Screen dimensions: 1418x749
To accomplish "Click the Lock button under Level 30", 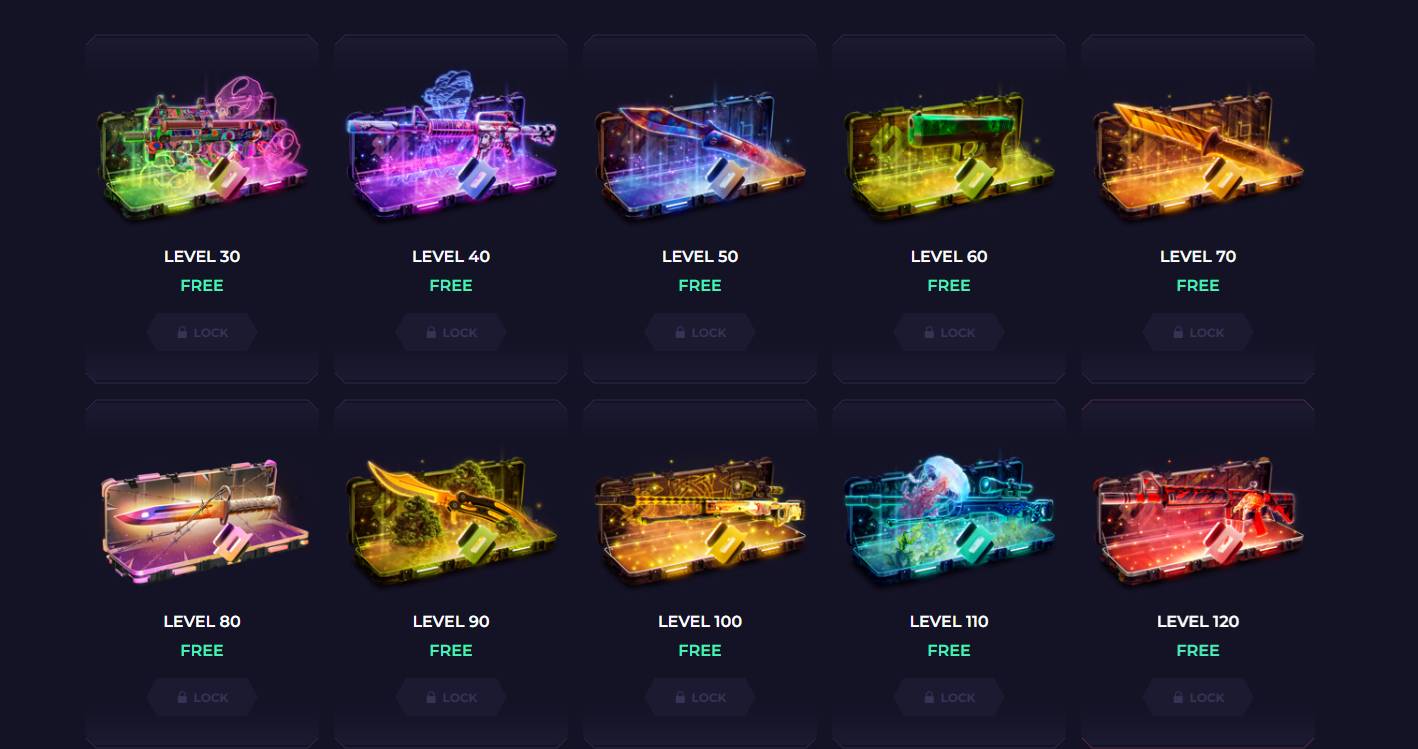I will point(202,332).
